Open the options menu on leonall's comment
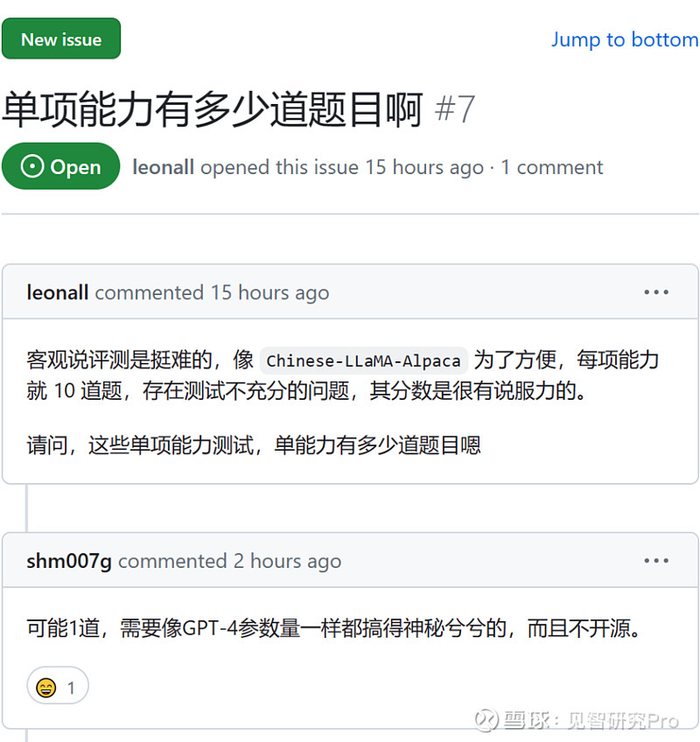Image resolution: width=700 pixels, height=742 pixels. click(656, 293)
